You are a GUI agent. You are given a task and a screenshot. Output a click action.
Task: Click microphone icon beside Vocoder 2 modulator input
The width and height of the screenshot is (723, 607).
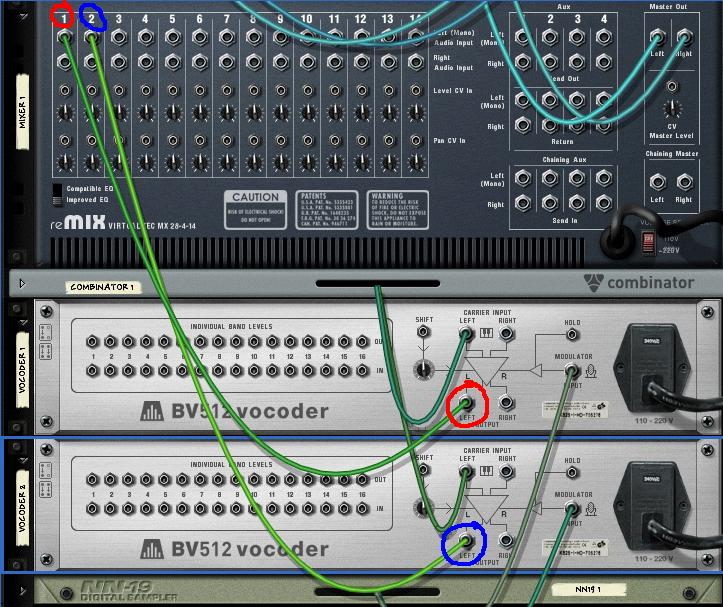click(x=591, y=509)
